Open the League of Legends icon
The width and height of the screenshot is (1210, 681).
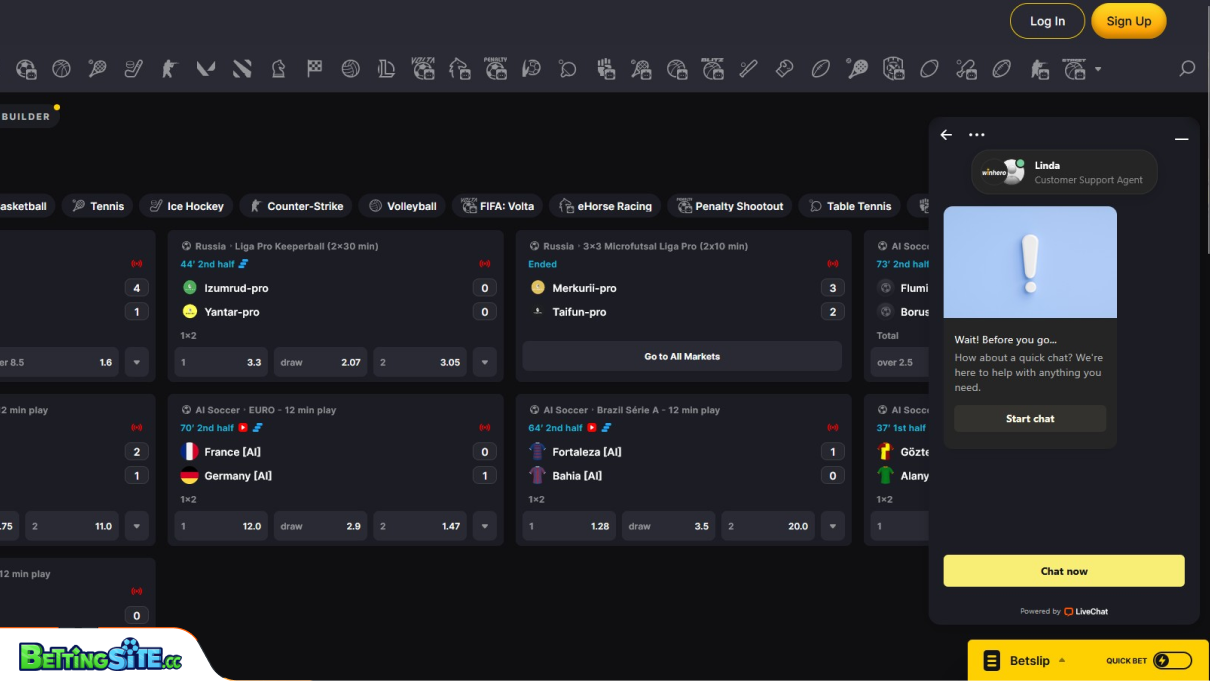[386, 69]
